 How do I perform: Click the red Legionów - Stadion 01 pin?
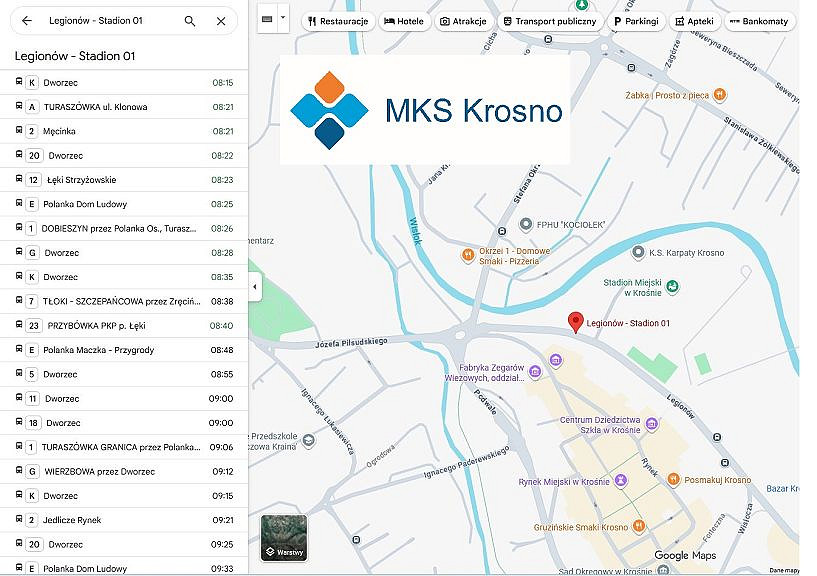tap(575, 323)
